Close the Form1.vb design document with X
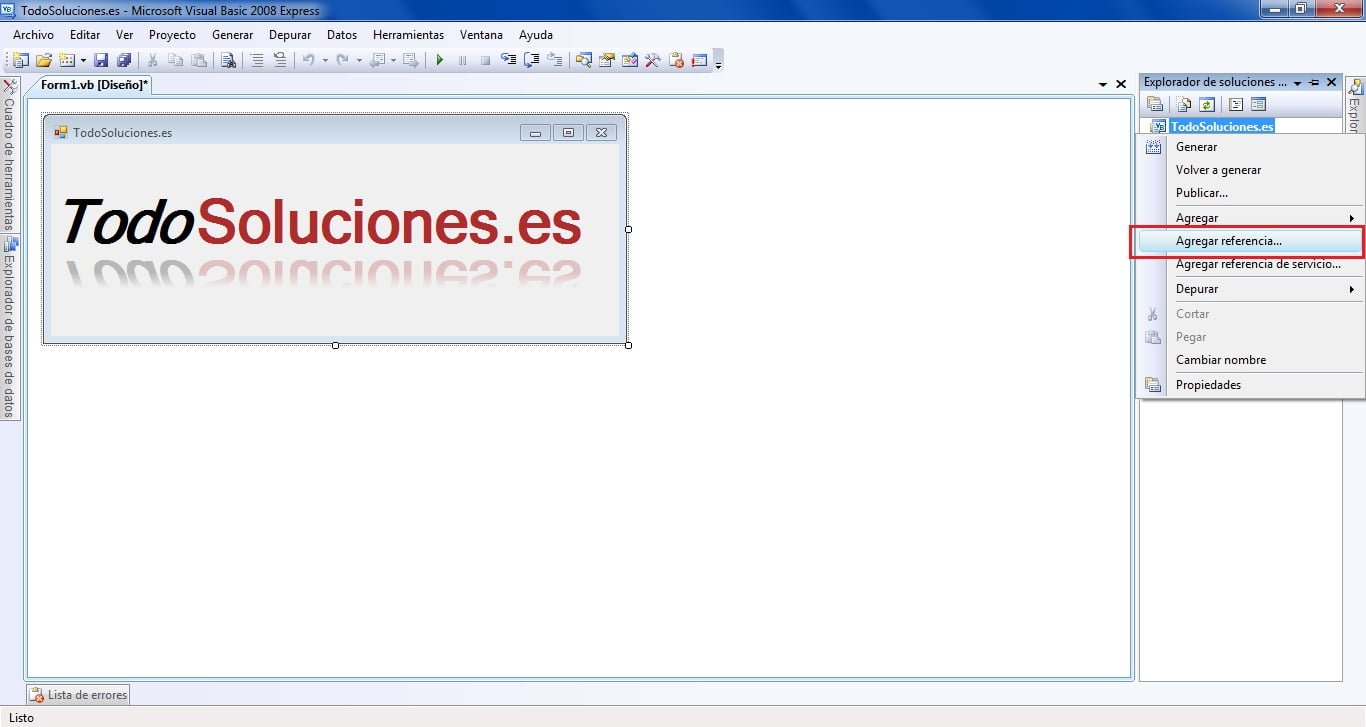Viewport: 1366px width, 727px height. click(x=1121, y=85)
